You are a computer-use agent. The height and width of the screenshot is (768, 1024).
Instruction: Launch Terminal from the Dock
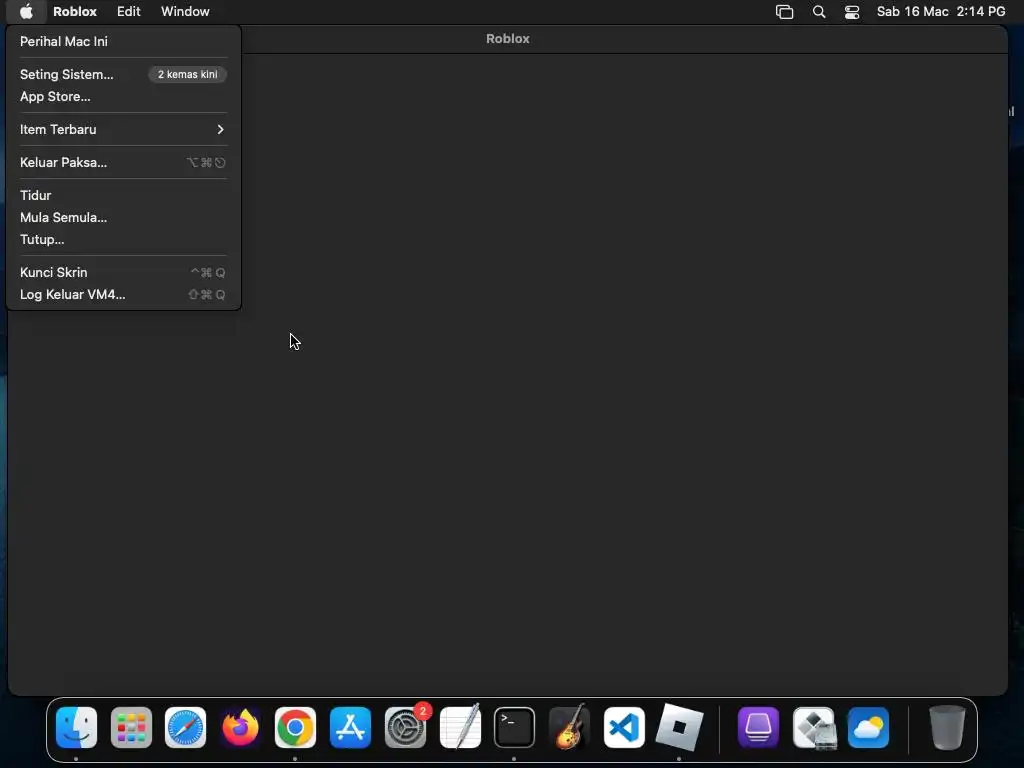pyautogui.click(x=515, y=728)
